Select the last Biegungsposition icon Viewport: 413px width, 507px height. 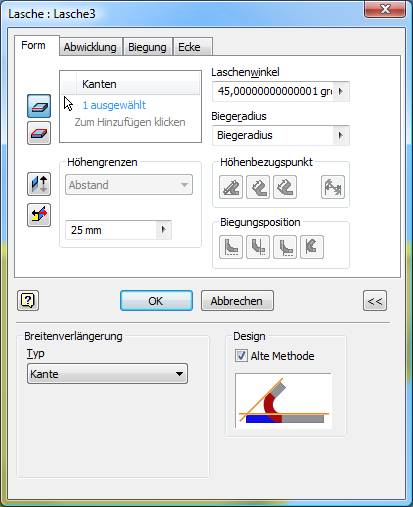(312, 247)
